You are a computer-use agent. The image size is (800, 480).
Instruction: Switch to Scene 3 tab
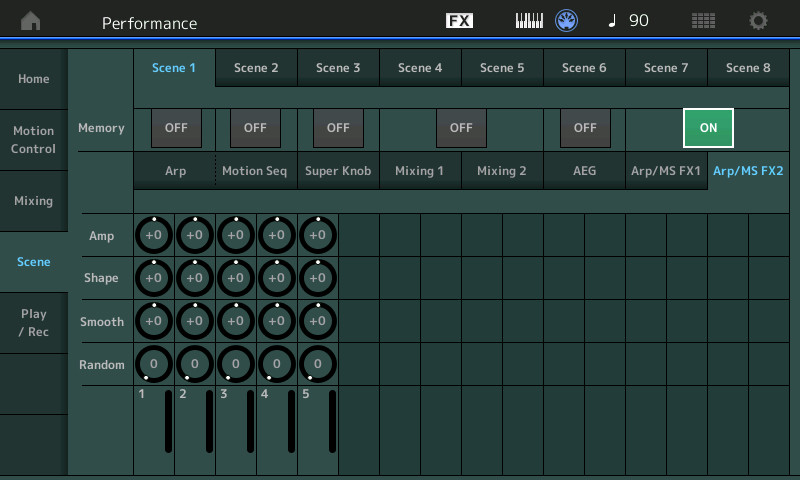pyautogui.click(x=338, y=68)
